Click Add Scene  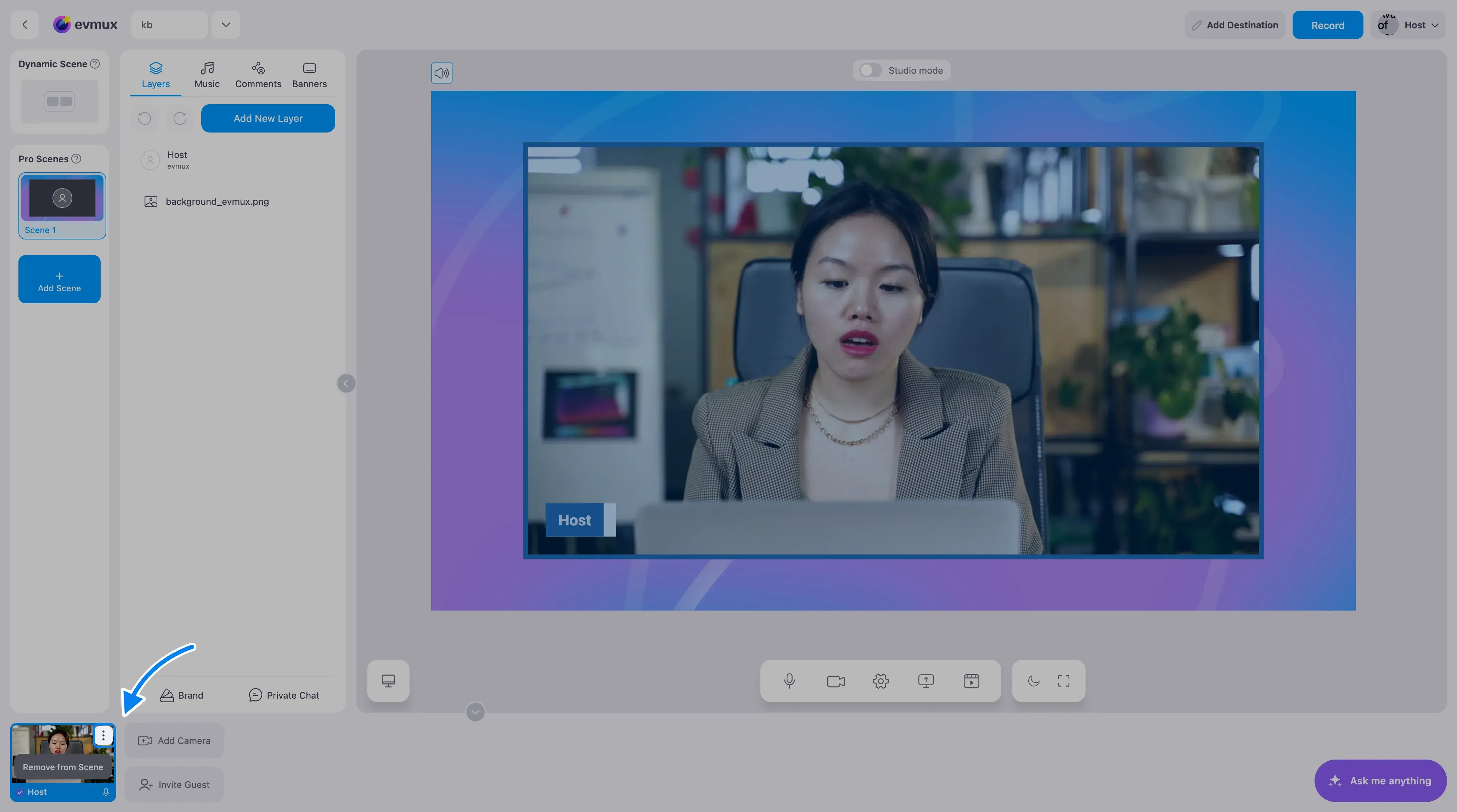click(x=60, y=279)
